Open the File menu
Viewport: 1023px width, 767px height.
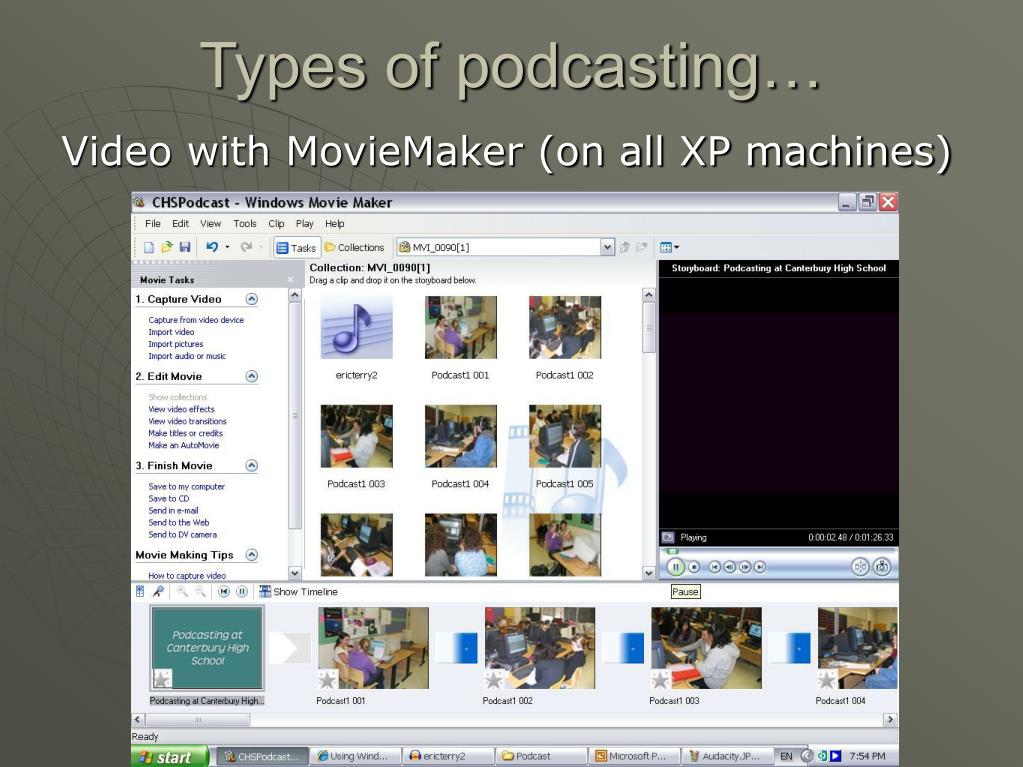[153, 224]
